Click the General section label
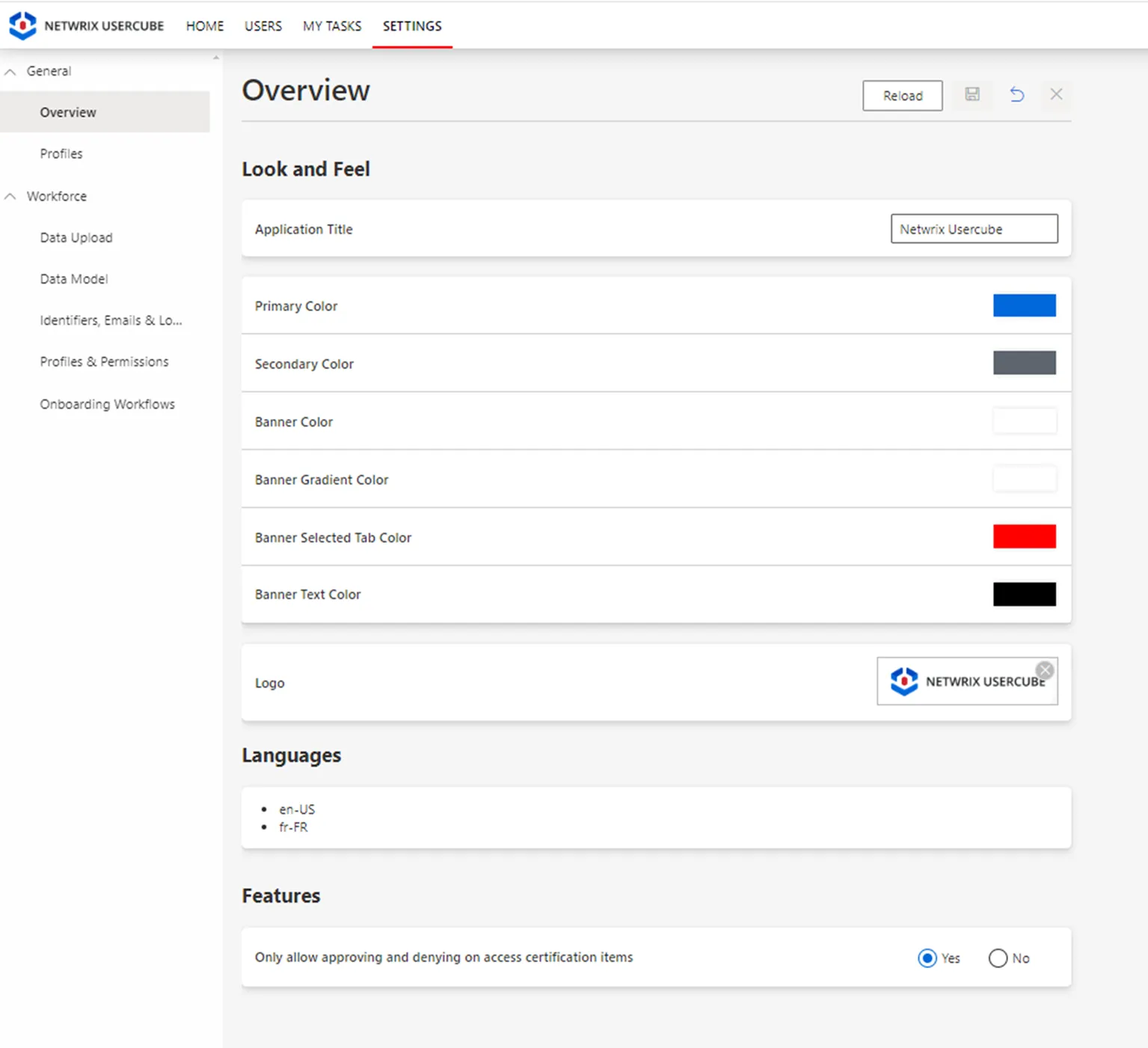 [49, 71]
